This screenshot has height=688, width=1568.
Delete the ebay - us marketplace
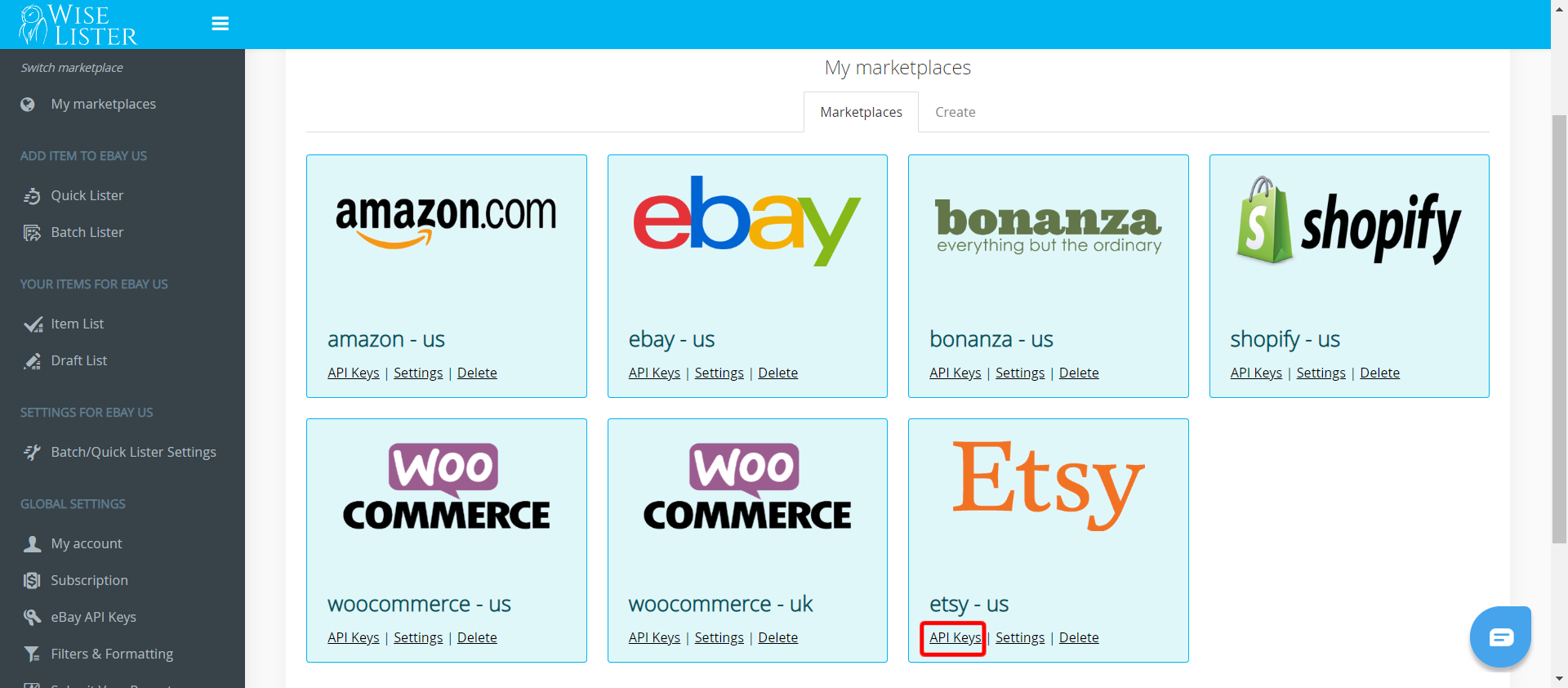[777, 373]
